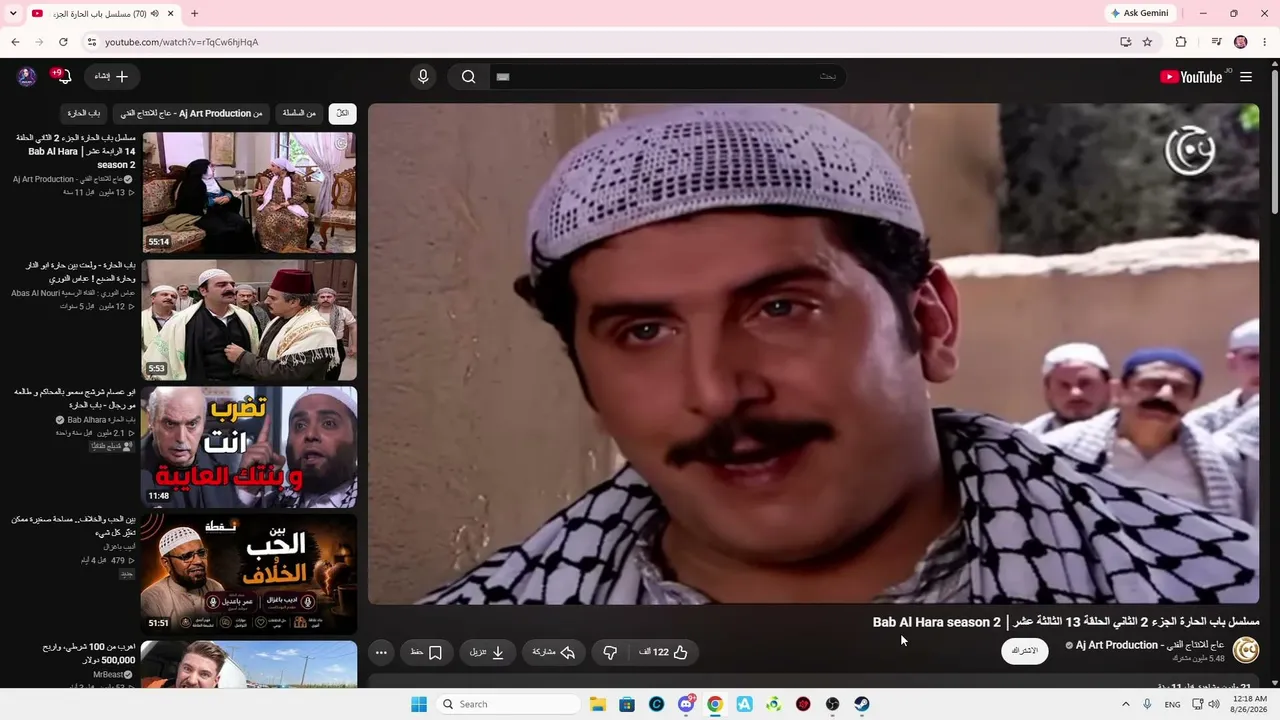Open the Chrome profile avatar

[1241, 42]
